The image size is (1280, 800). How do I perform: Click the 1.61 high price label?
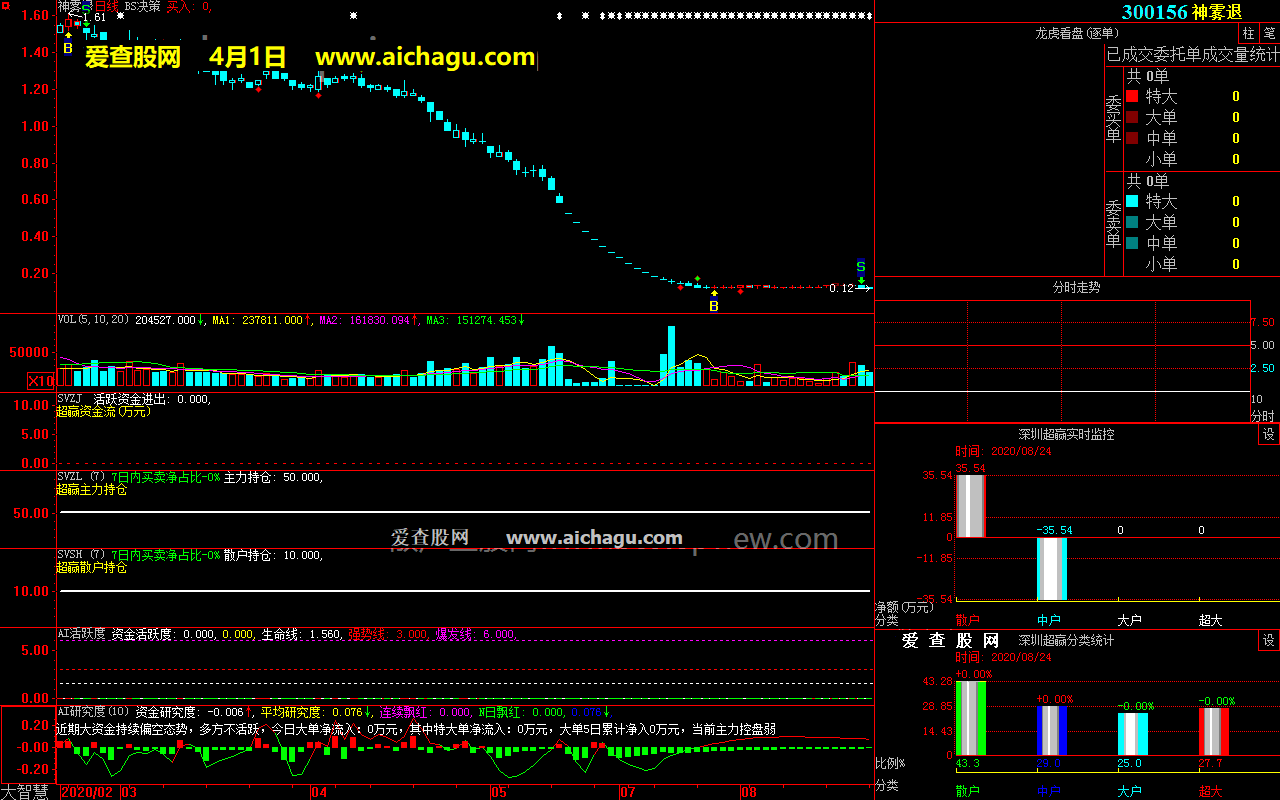click(93, 18)
